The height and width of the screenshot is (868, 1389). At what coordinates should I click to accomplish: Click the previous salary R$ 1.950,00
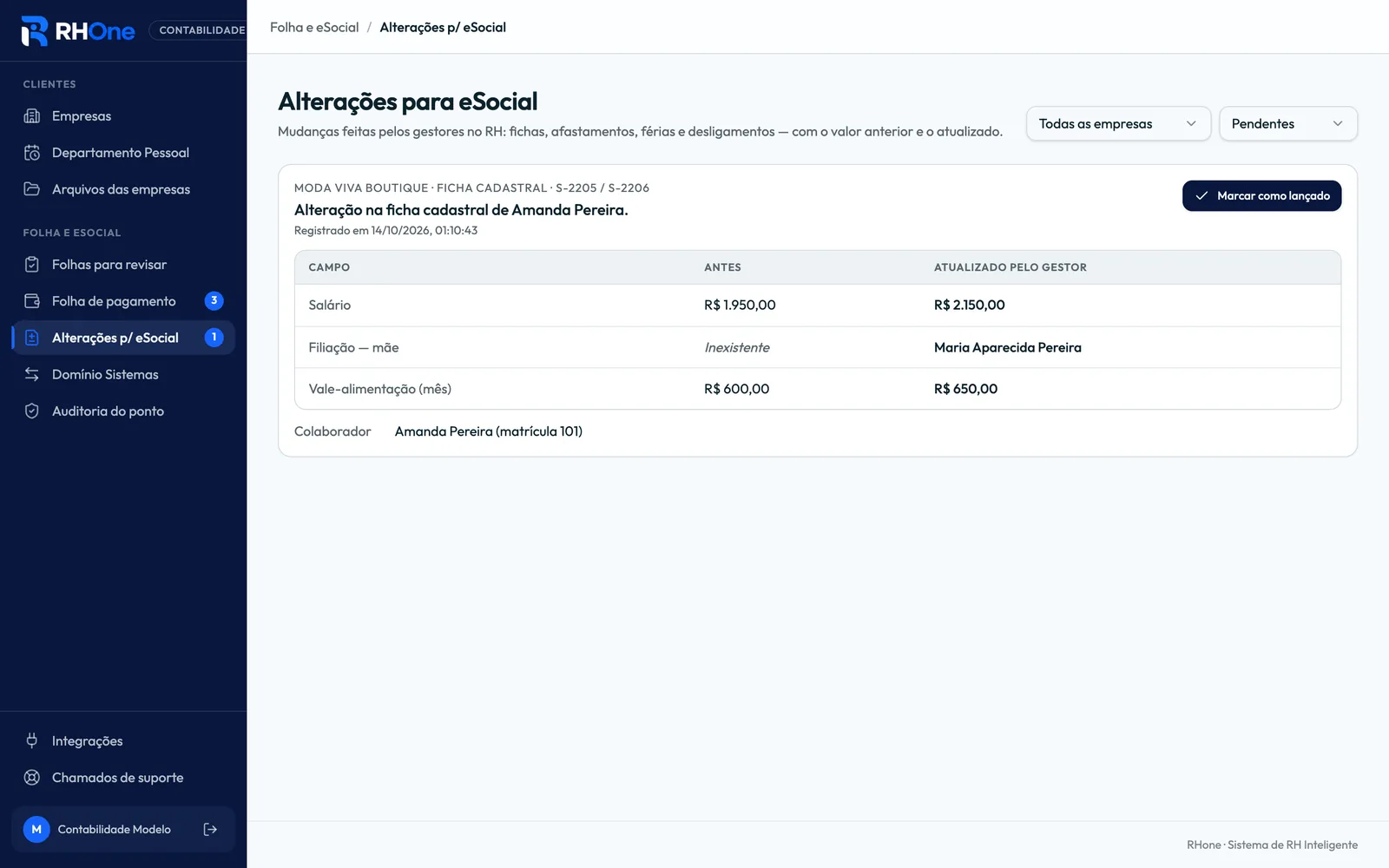click(x=740, y=306)
